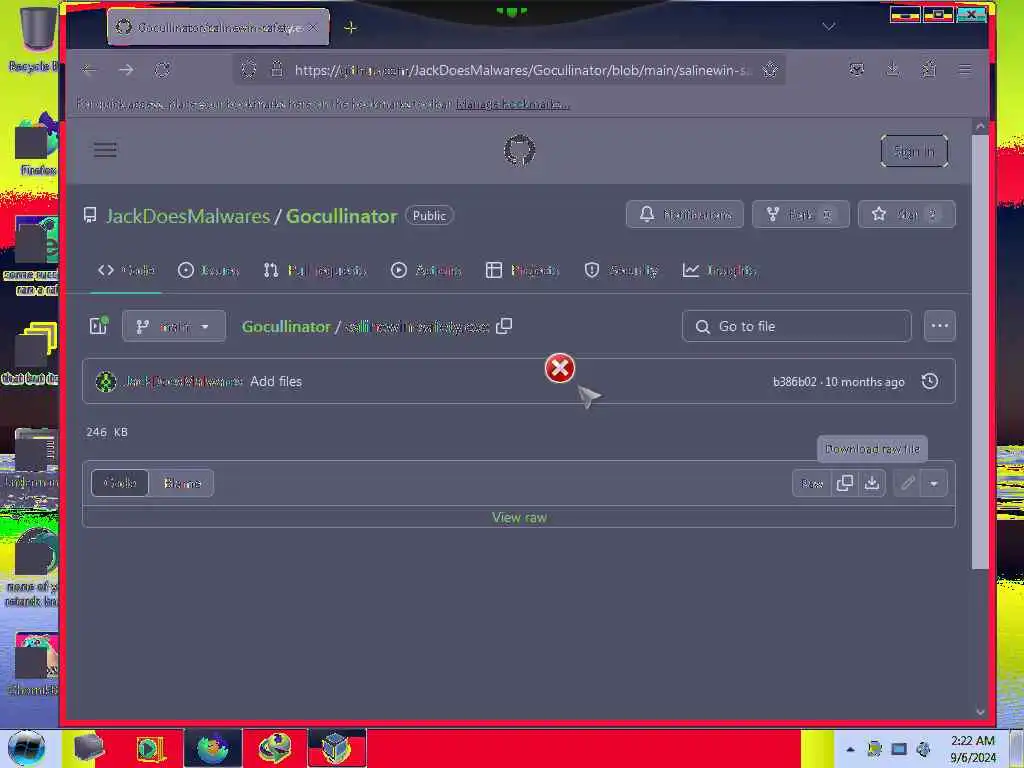1024x768 pixels.
Task: Switch to the Code tab
Action: click(127, 270)
